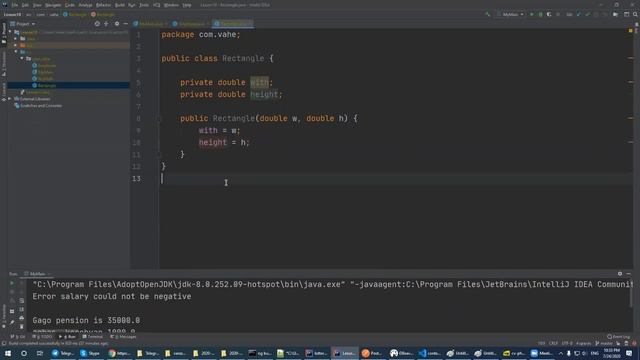This screenshot has width=640, height=360.
Task: Hide the Project panel with minus icon
Action: 125,24
